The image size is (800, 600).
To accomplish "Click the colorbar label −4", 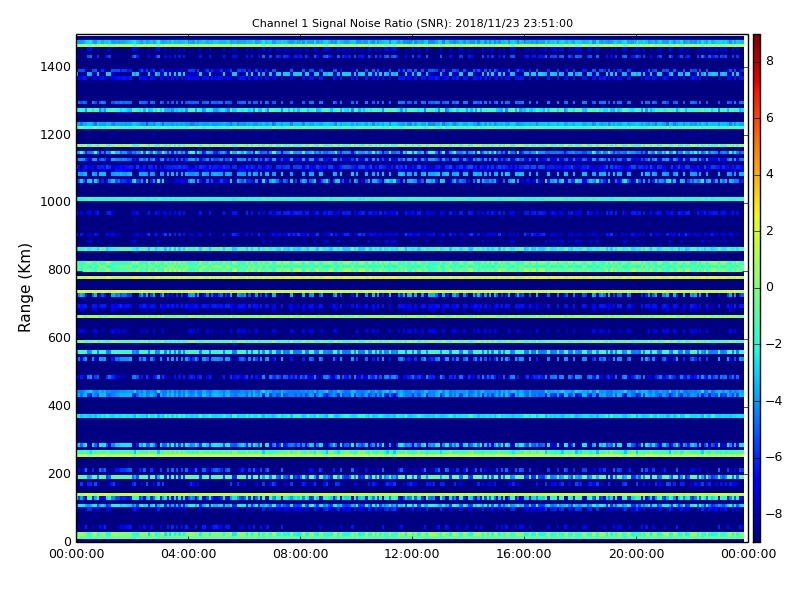I will 773,401.
